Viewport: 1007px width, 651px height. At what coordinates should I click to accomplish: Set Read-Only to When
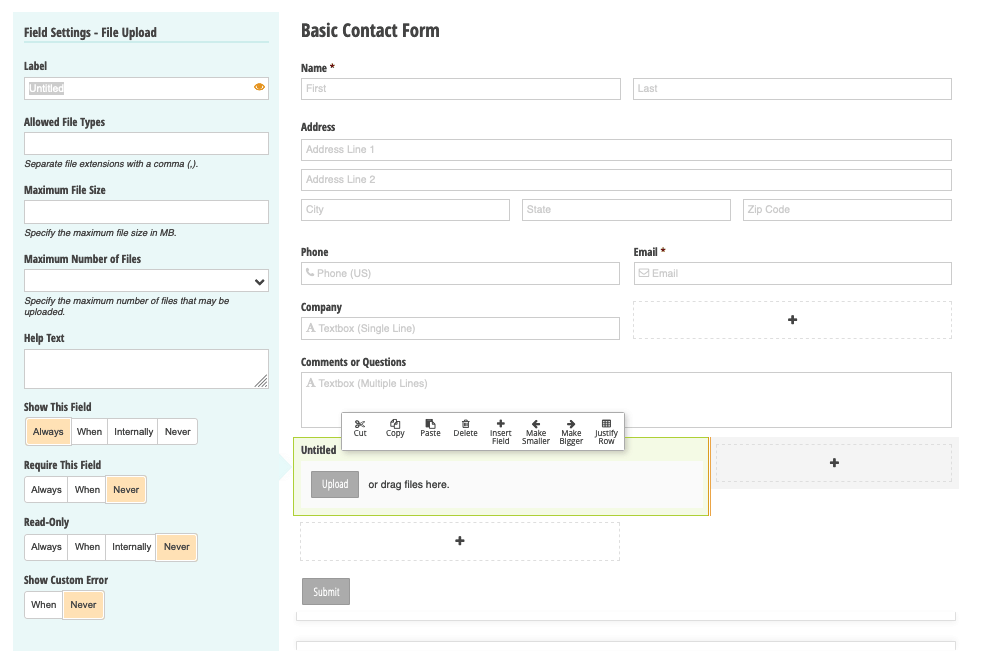point(88,547)
